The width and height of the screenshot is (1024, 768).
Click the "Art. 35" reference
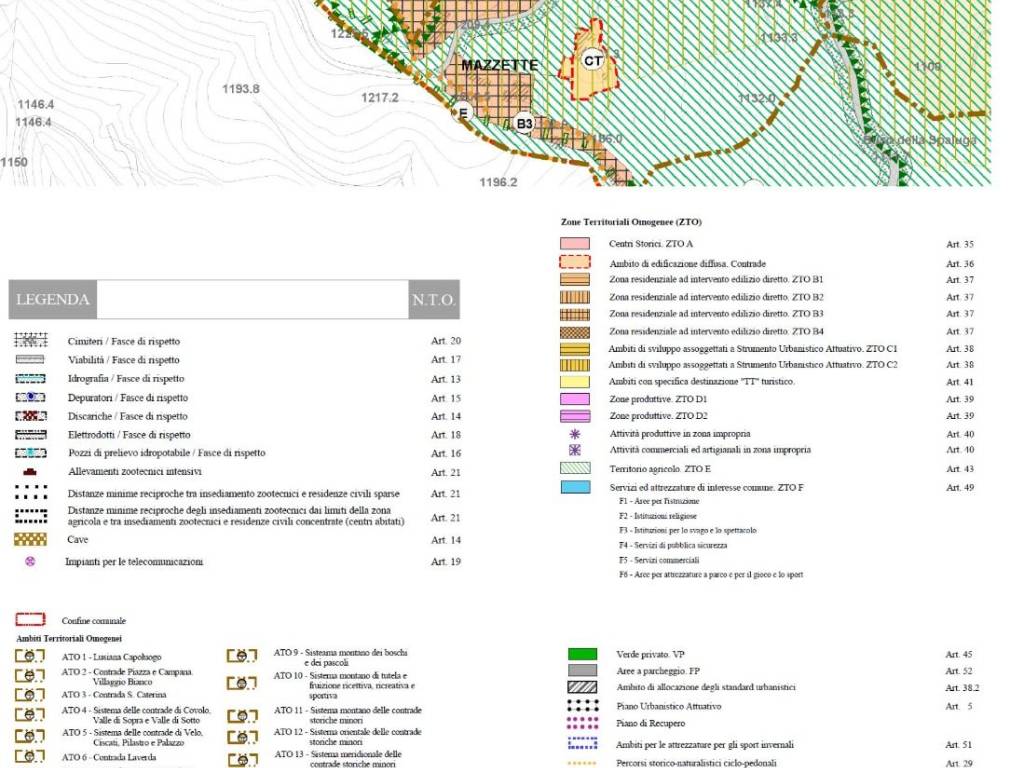pyautogui.click(x=959, y=244)
